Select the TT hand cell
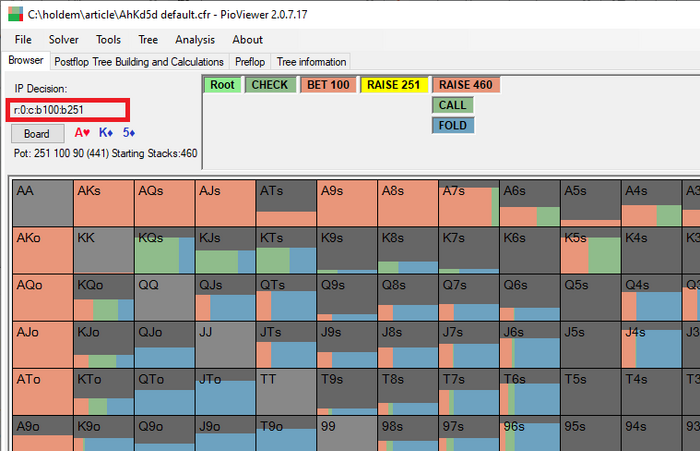The height and width of the screenshot is (451, 700). point(286,392)
